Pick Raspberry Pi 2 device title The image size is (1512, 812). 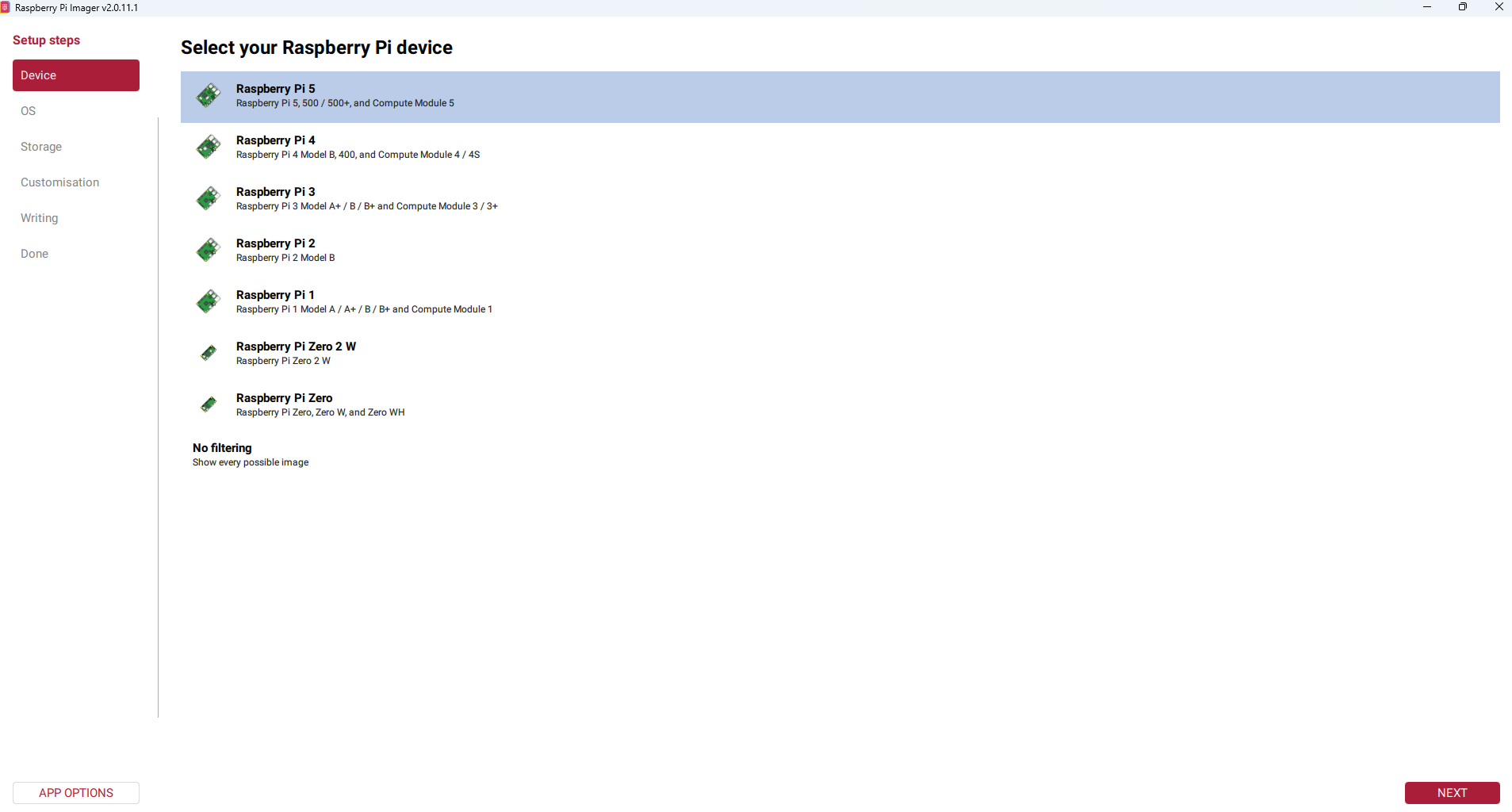275,243
